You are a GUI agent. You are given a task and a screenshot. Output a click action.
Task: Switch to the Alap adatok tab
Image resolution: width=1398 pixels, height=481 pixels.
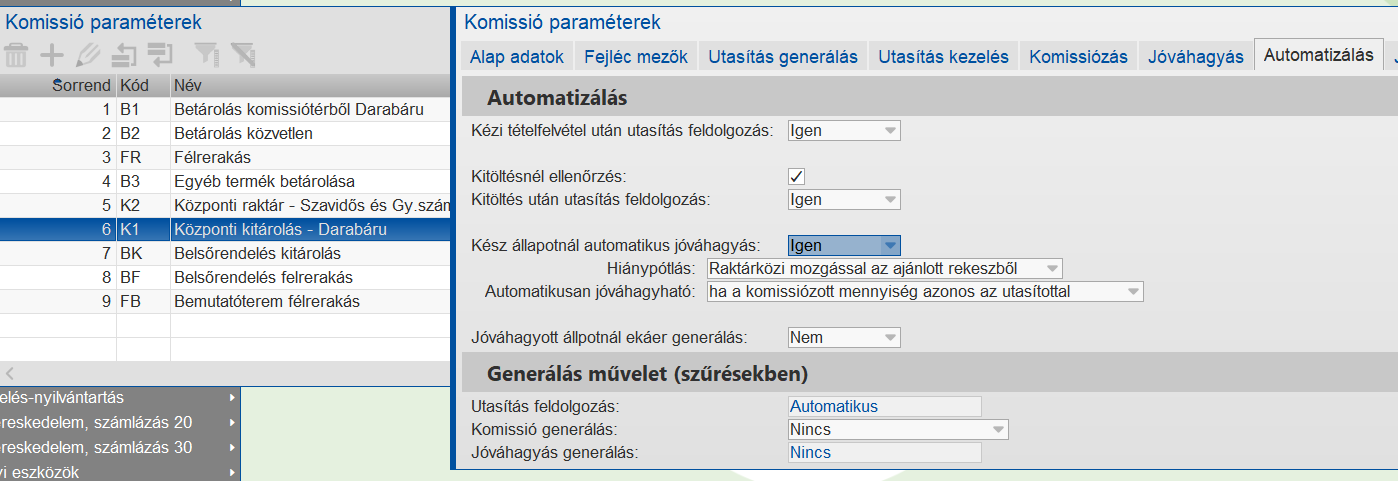click(517, 57)
